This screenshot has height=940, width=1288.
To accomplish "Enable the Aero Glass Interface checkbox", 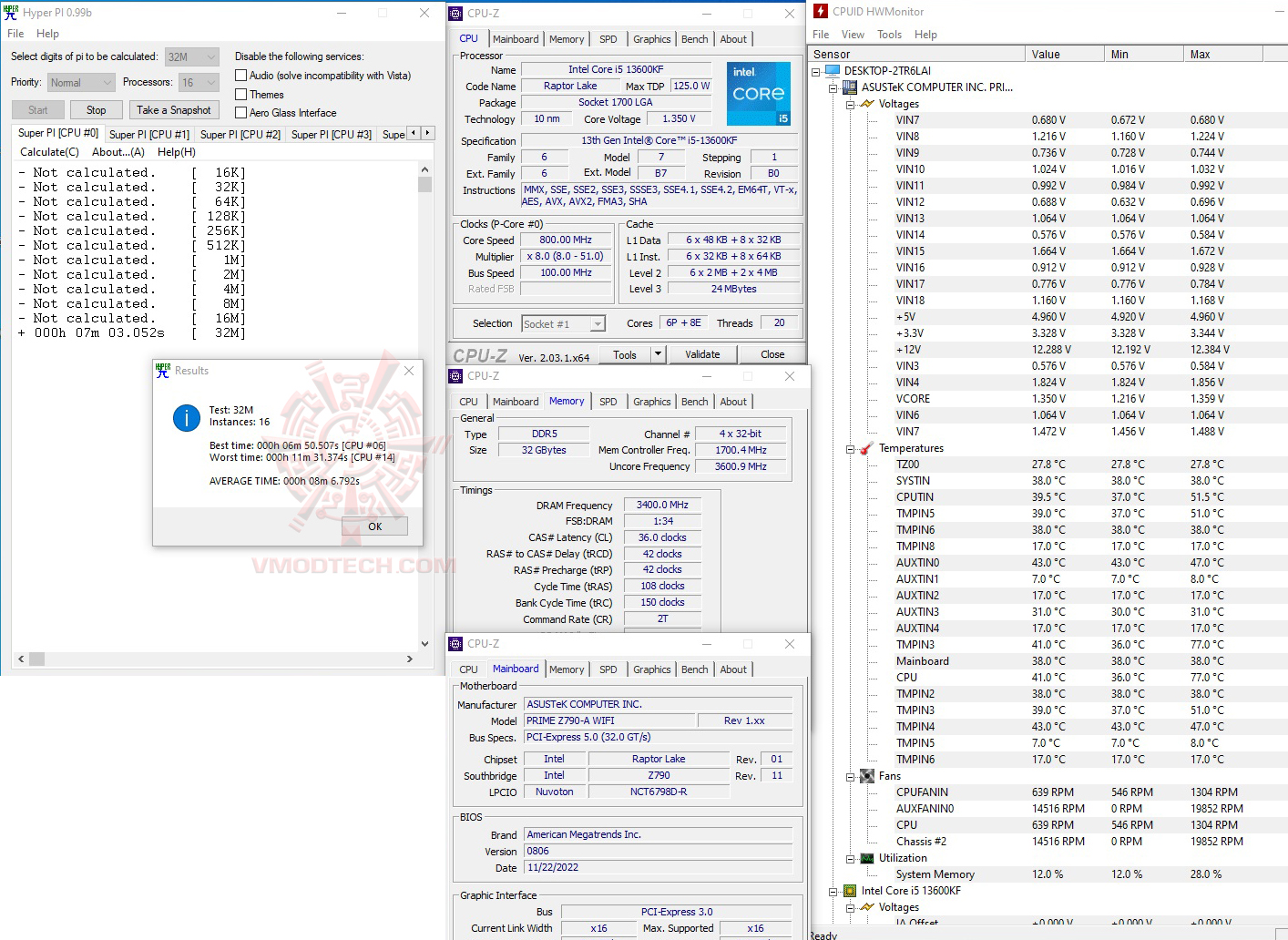I will (241, 112).
